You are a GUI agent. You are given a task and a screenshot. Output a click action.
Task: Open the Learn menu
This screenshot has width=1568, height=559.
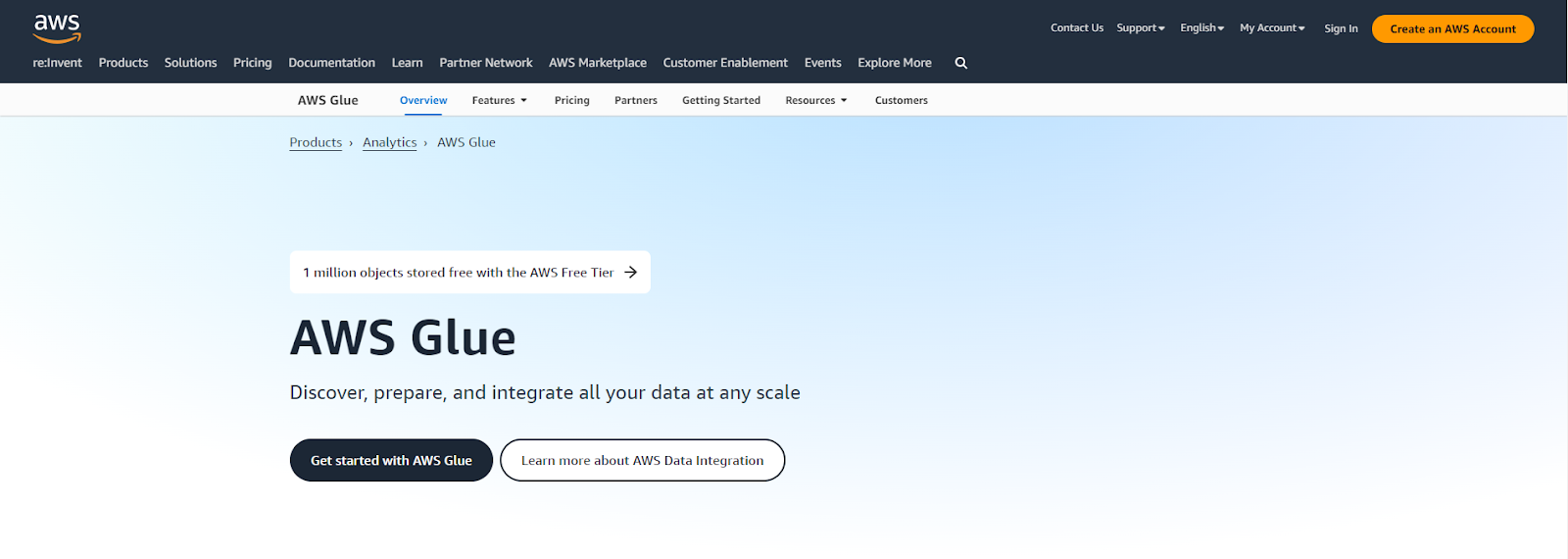408,63
